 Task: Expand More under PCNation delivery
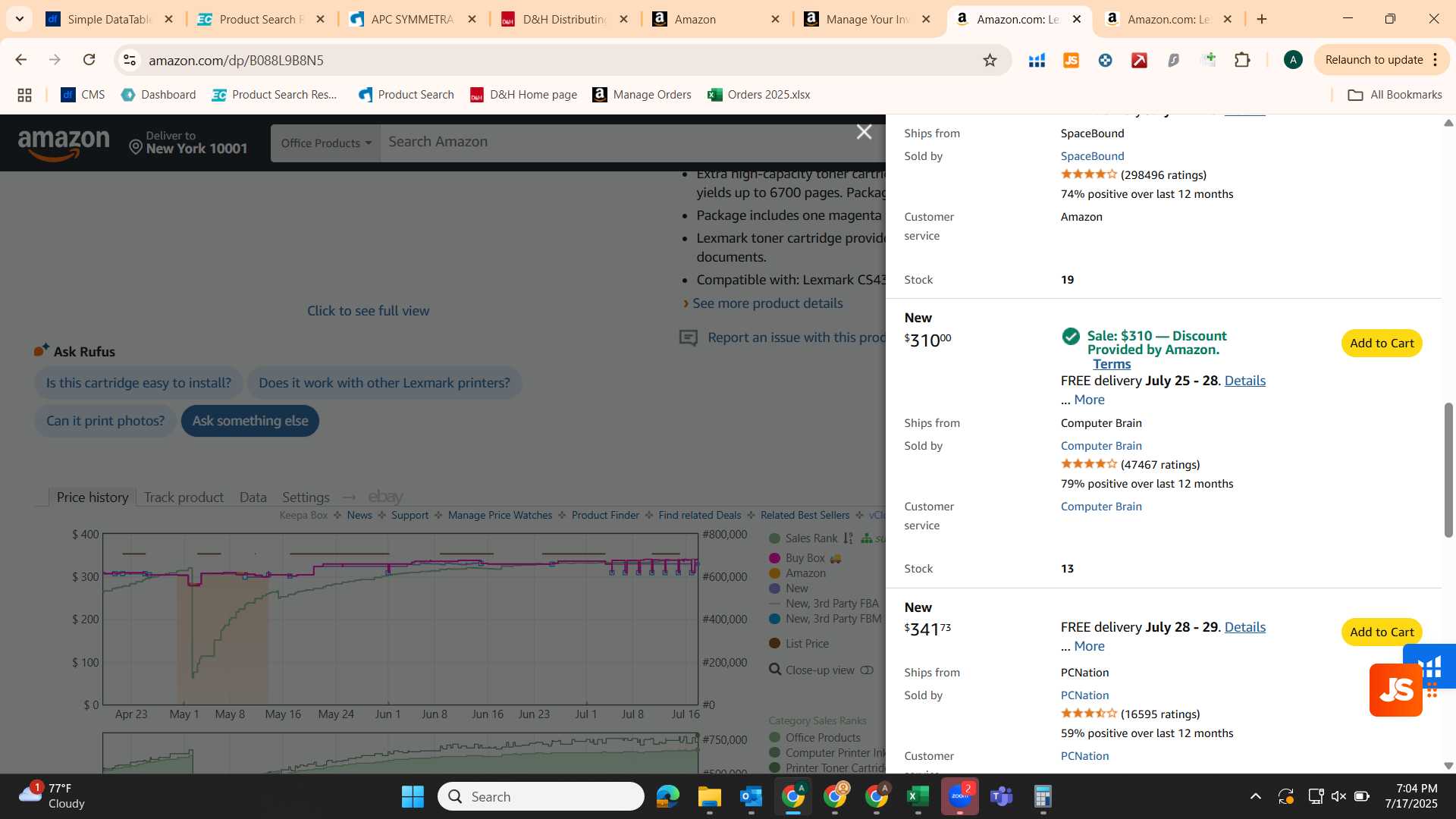pyautogui.click(x=1089, y=646)
